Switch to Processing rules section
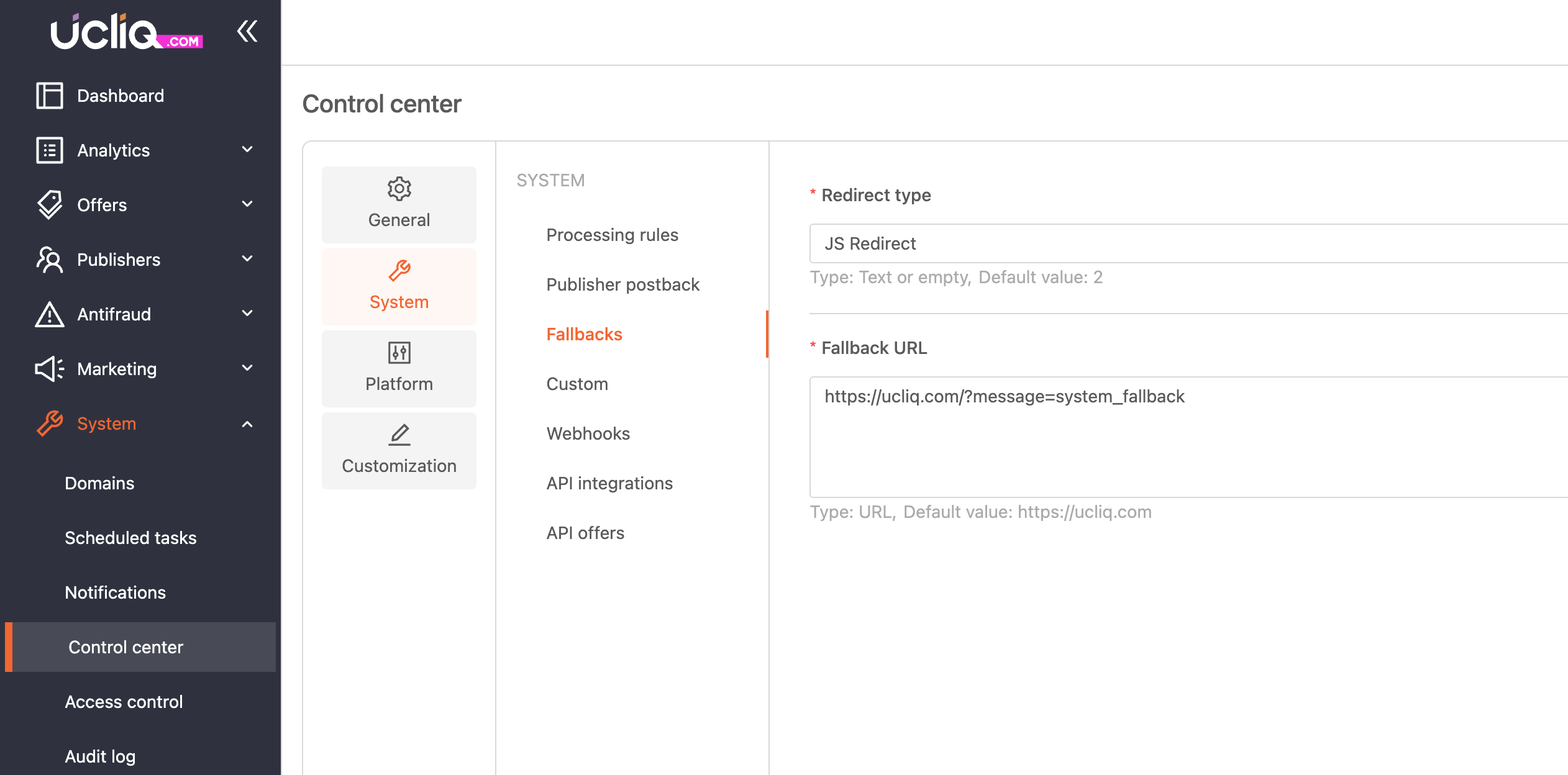This screenshot has width=1568, height=775. tap(612, 235)
